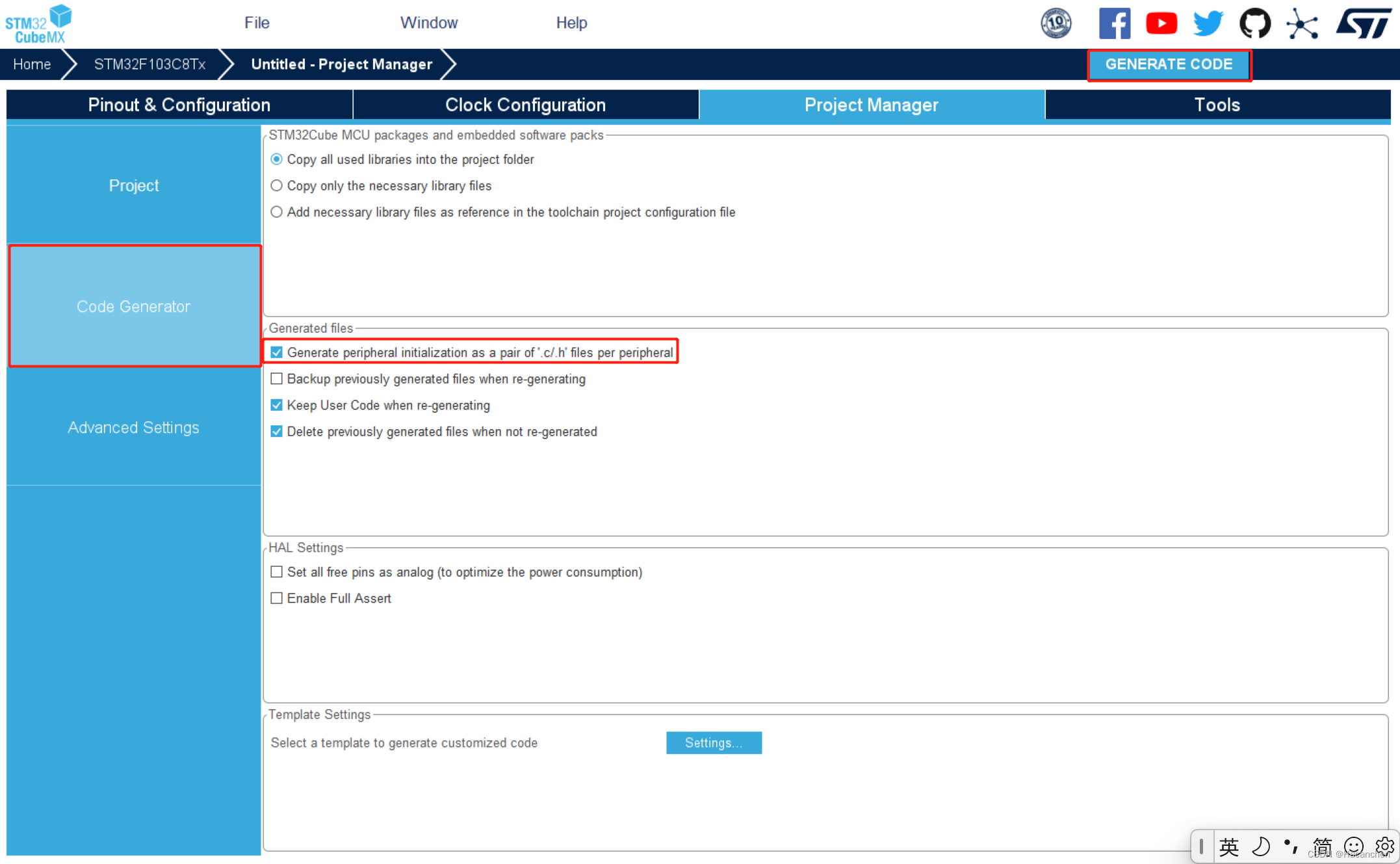Click the Twitter bird icon
Viewport: 1400px width, 864px height.
[1208, 24]
